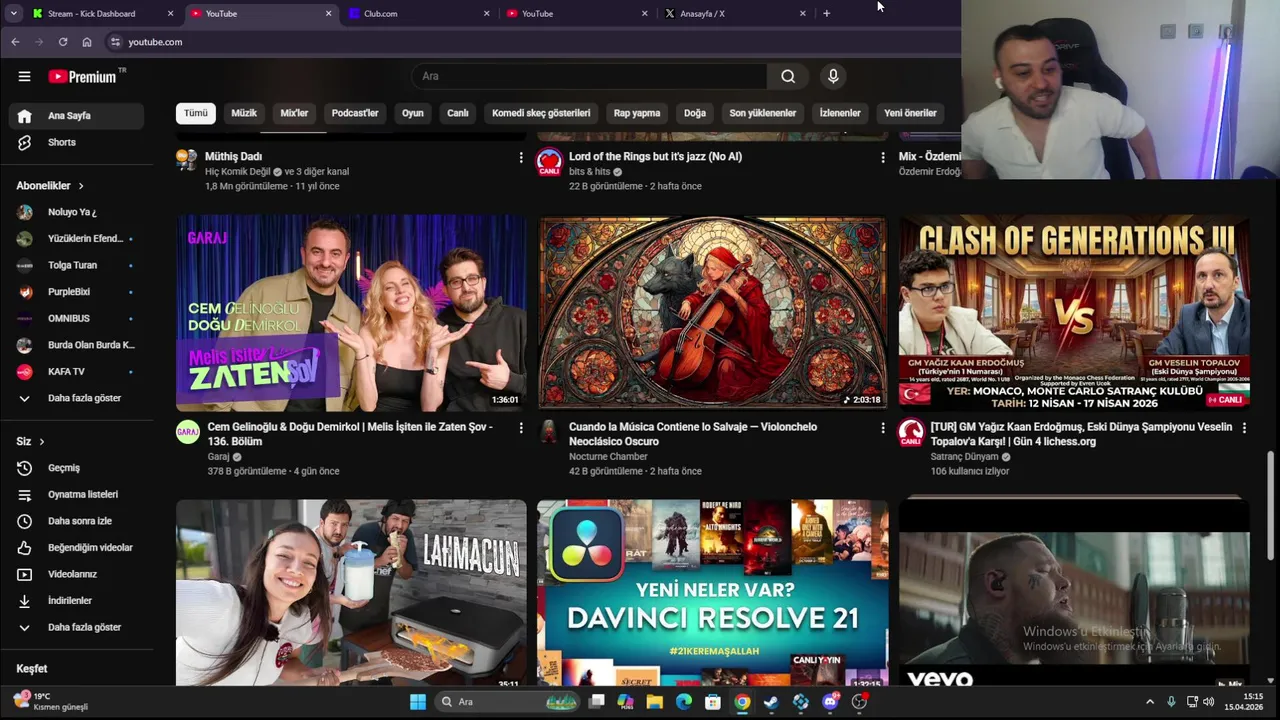Viewport: 1280px width, 720px height.
Task: Switch to Anasayfa / X tab
Action: pos(736,14)
